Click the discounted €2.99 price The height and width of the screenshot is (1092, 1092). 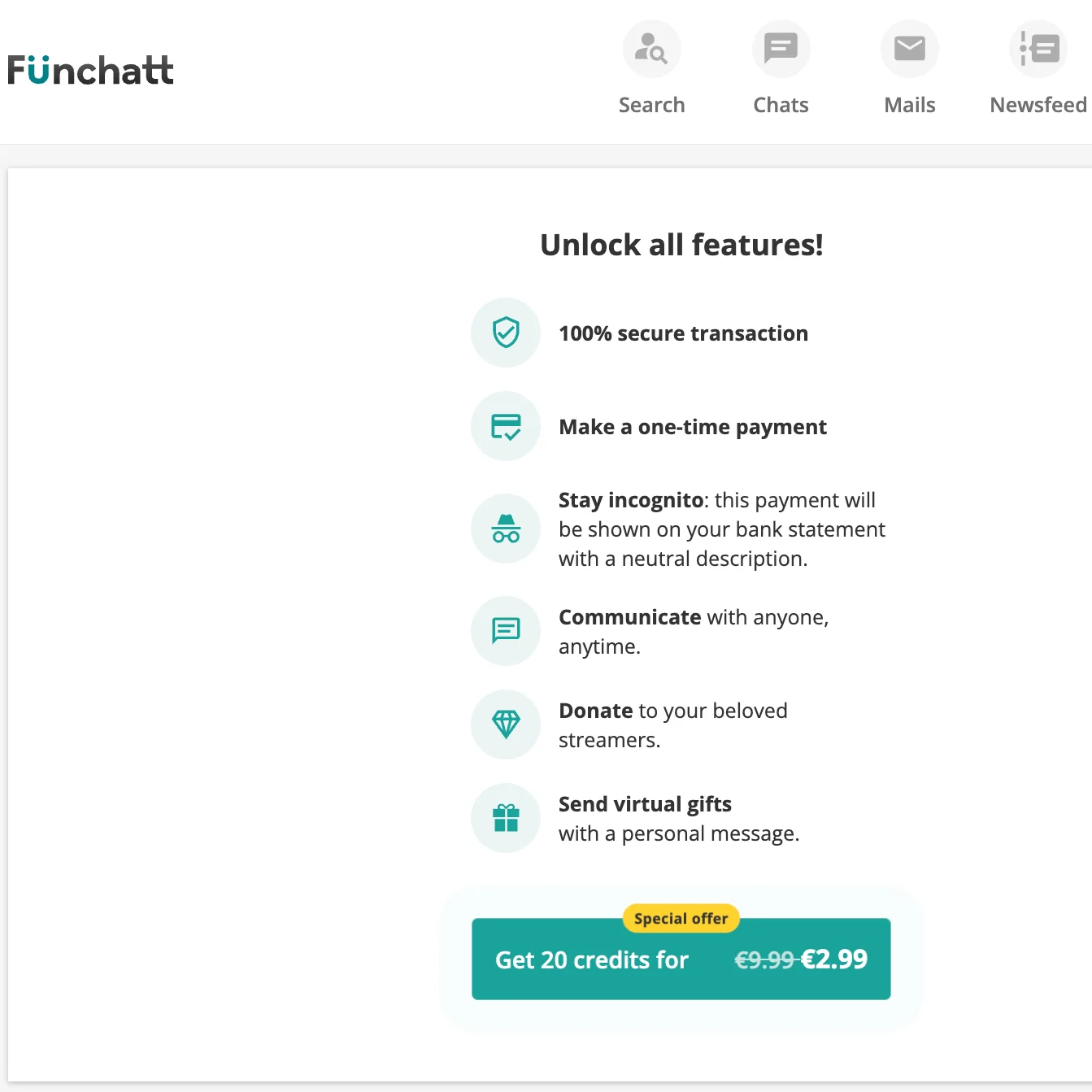click(x=834, y=959)
